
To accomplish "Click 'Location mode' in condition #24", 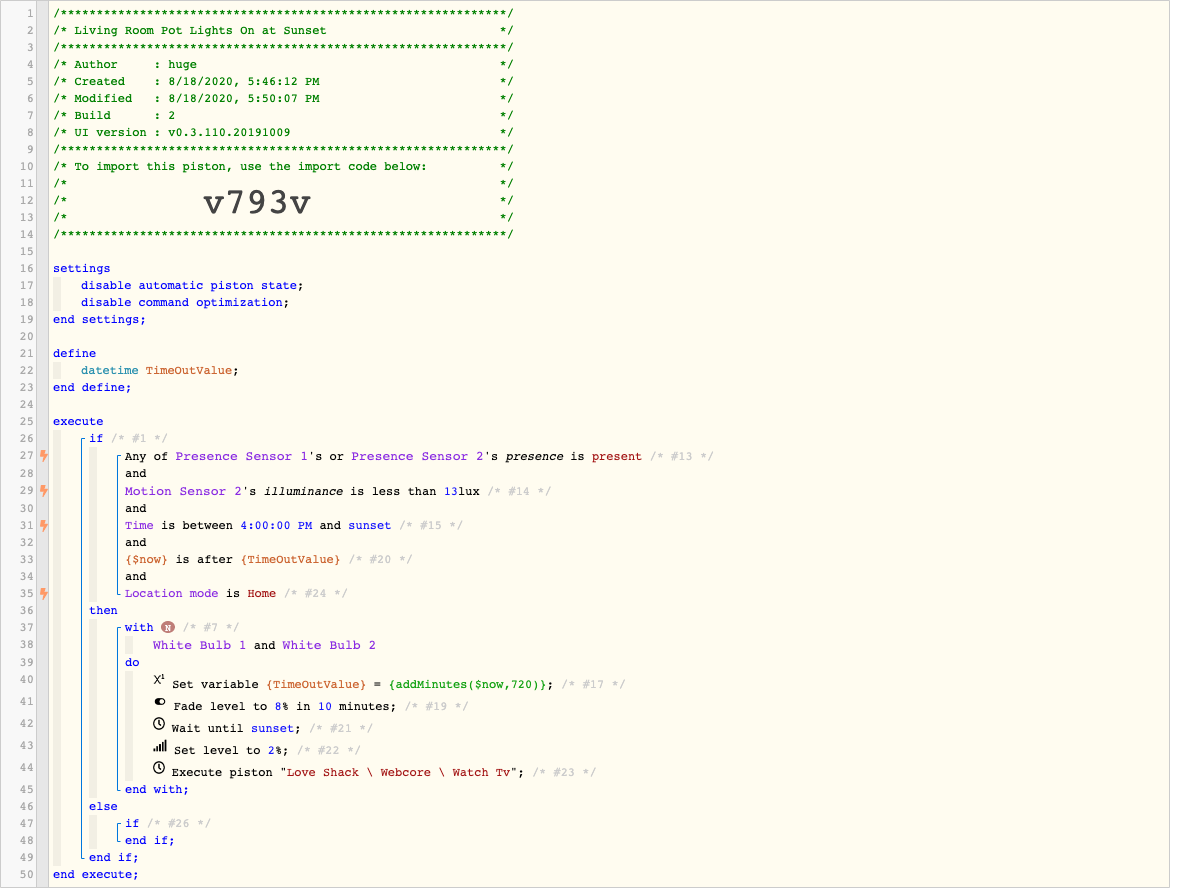I will tap(171, 594).
